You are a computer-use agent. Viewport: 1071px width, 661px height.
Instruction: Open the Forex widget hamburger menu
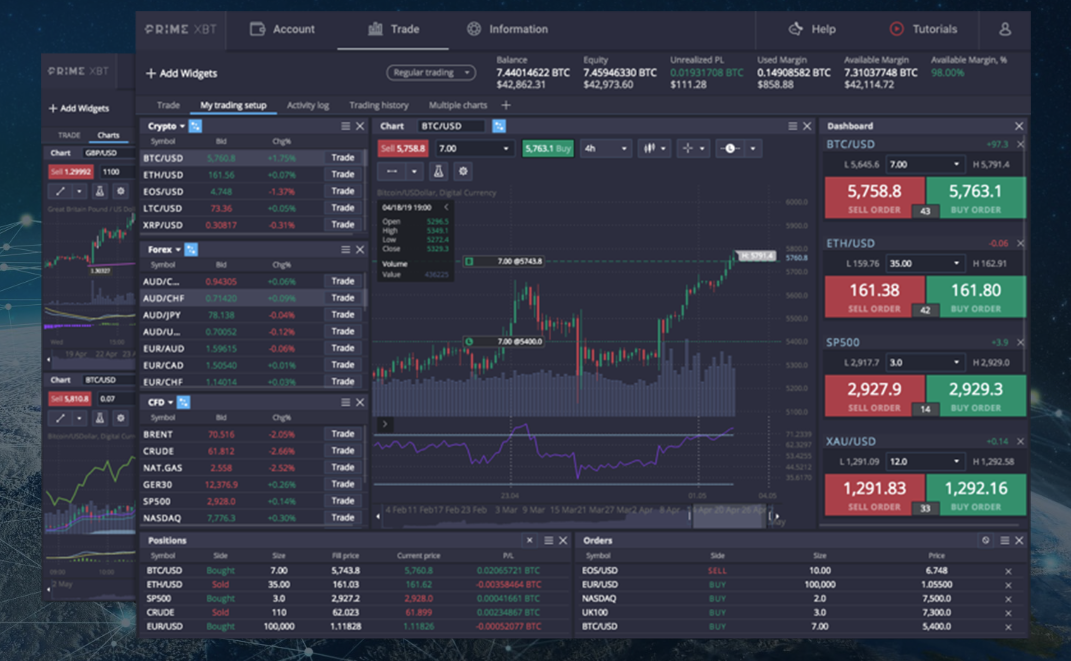(346, 250)
